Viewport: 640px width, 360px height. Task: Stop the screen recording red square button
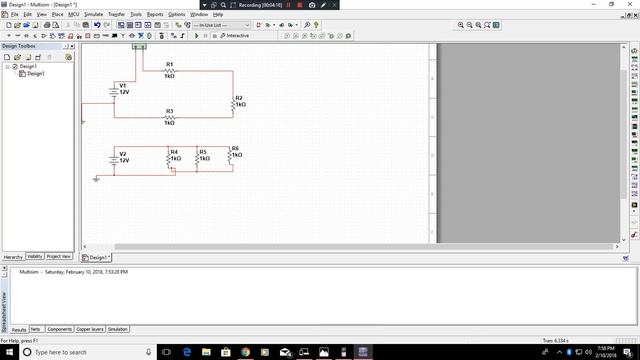[x=300, y=5]
